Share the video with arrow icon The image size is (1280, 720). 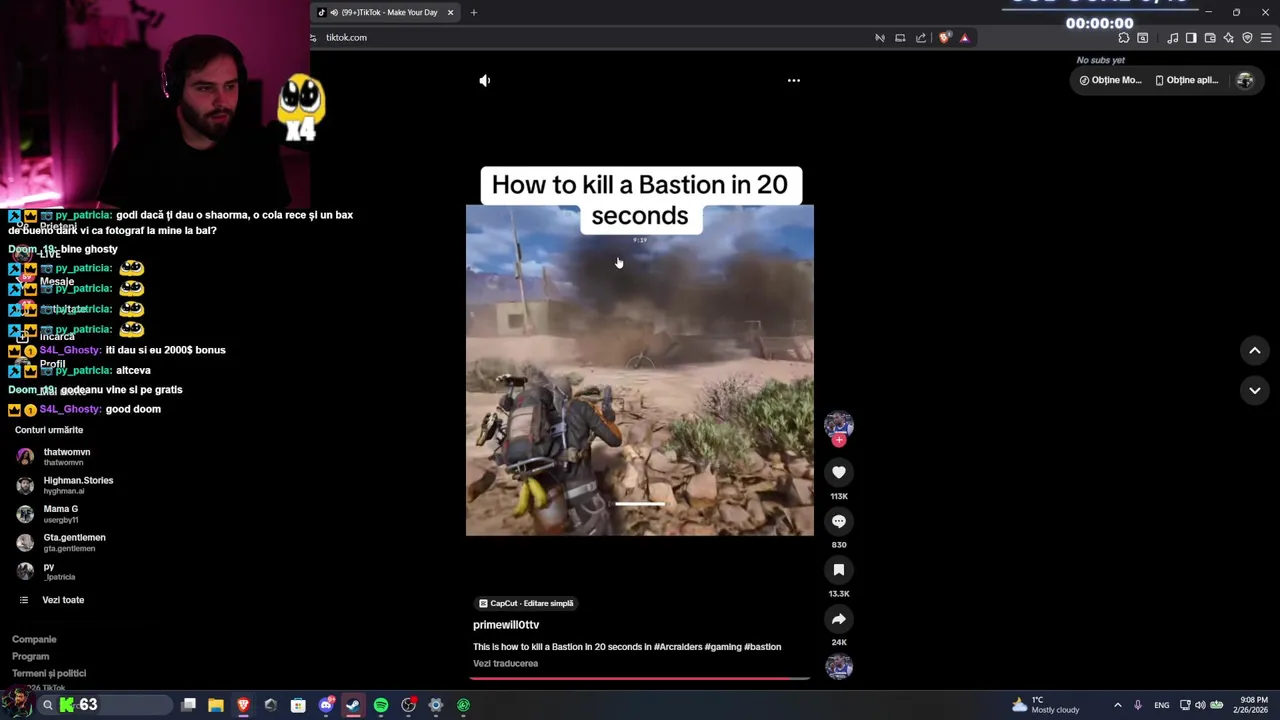(839, 619)
